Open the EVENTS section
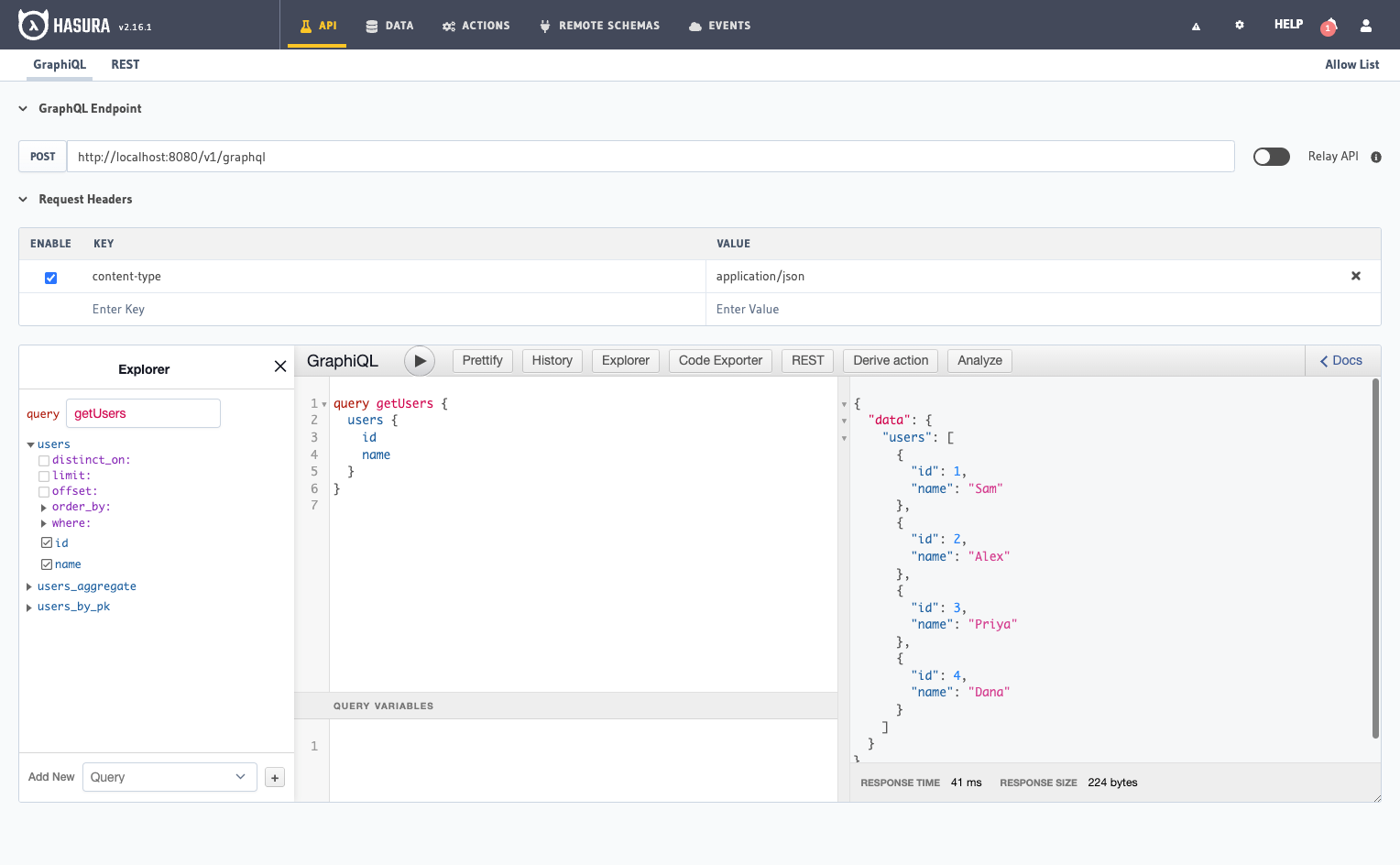The width and height of the screenshot is (1400, 865). [x=719, y=26]
